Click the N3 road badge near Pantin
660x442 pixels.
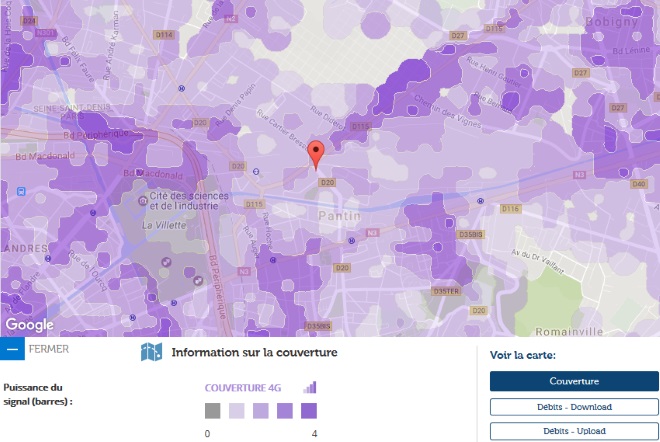coord(372,232)
